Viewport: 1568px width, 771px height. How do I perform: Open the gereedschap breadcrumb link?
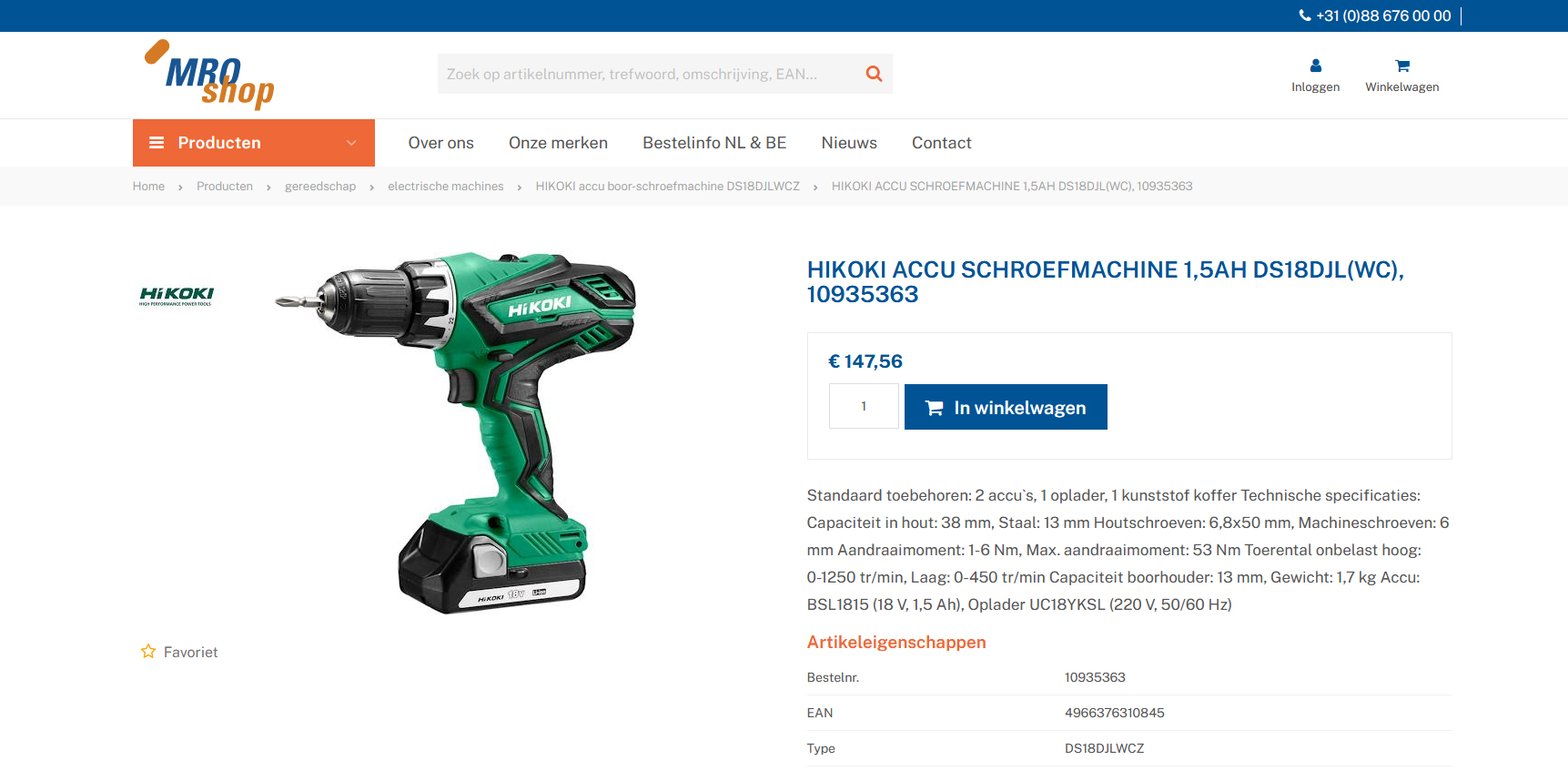click(x=320, y=187)
